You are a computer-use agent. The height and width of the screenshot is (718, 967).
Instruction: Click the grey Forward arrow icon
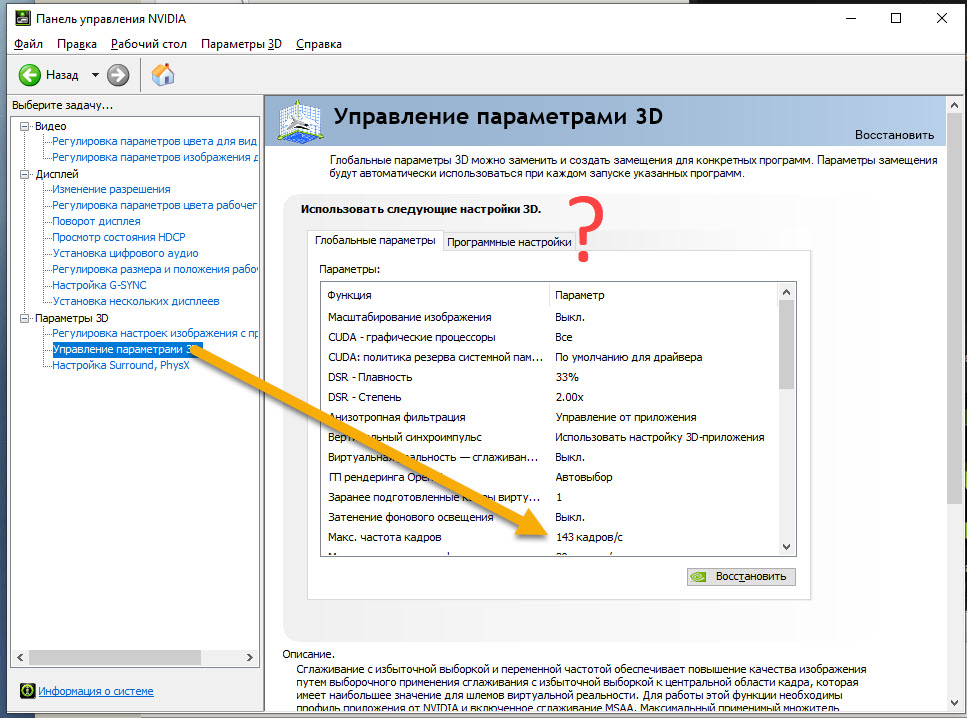pos(118,75)
